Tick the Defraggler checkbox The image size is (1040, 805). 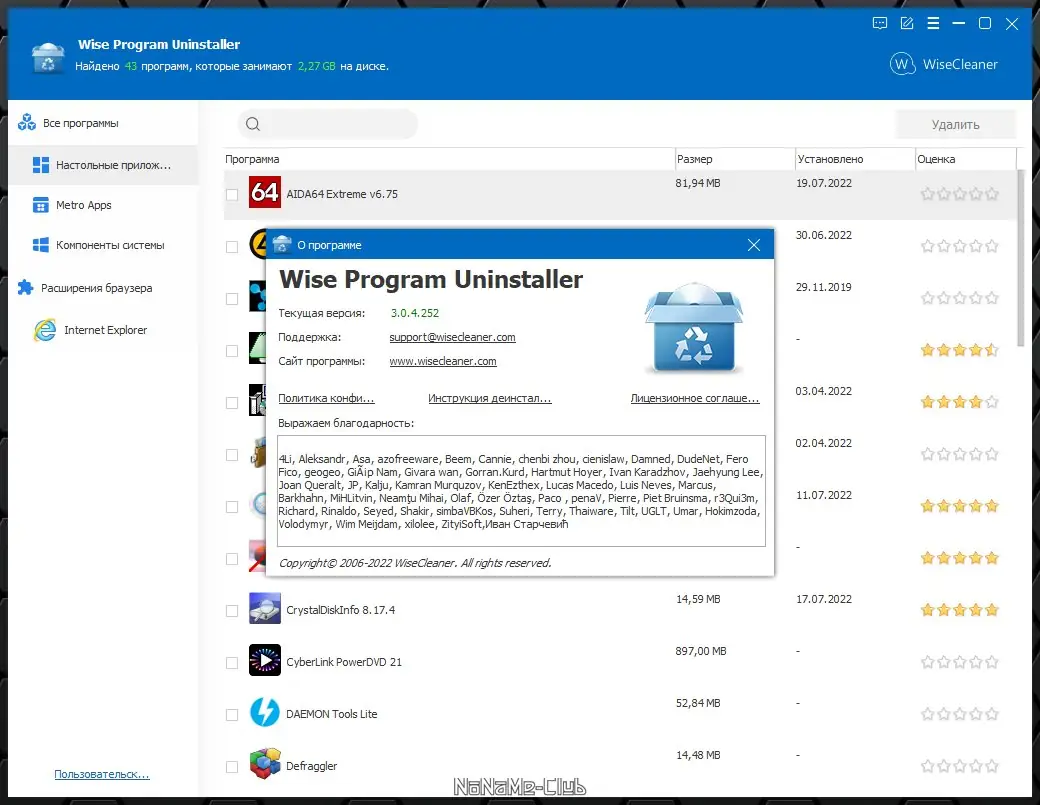[231, 767]
